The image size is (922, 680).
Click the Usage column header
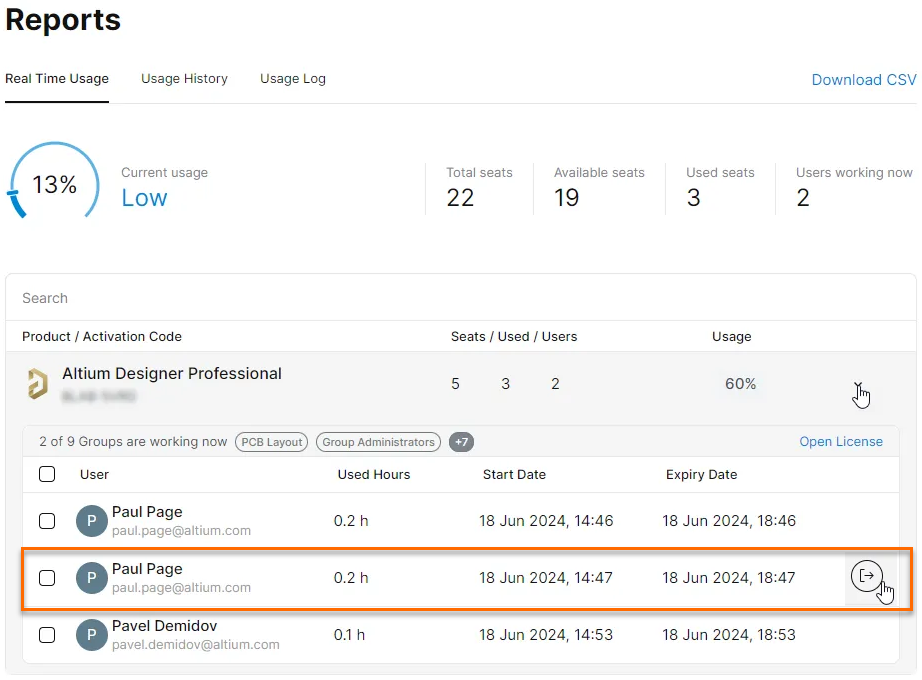[x=731, y=336]
